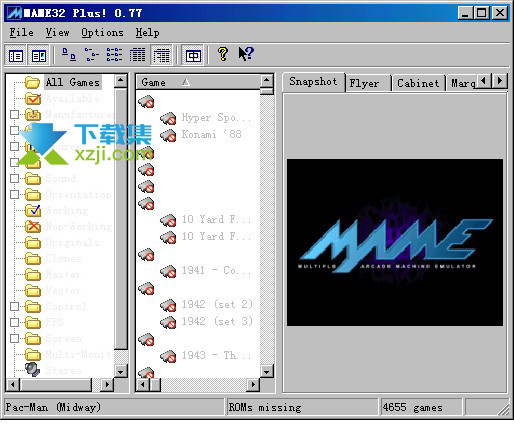Expand the Screen tree node
514x426 pixels.
point(14,338)
